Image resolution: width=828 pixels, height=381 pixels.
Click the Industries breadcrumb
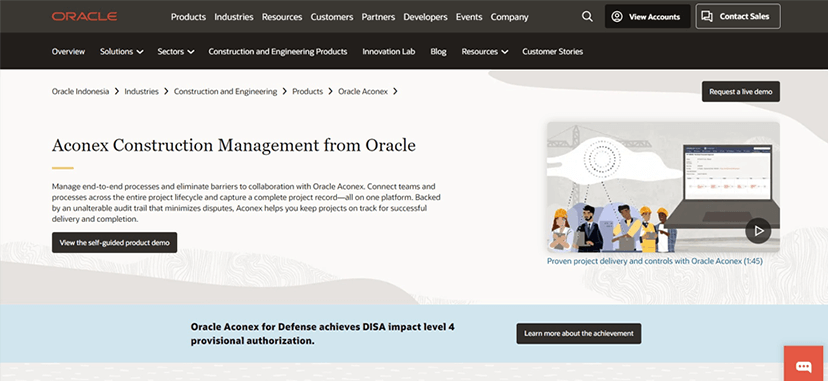click(x=142, y=91)
